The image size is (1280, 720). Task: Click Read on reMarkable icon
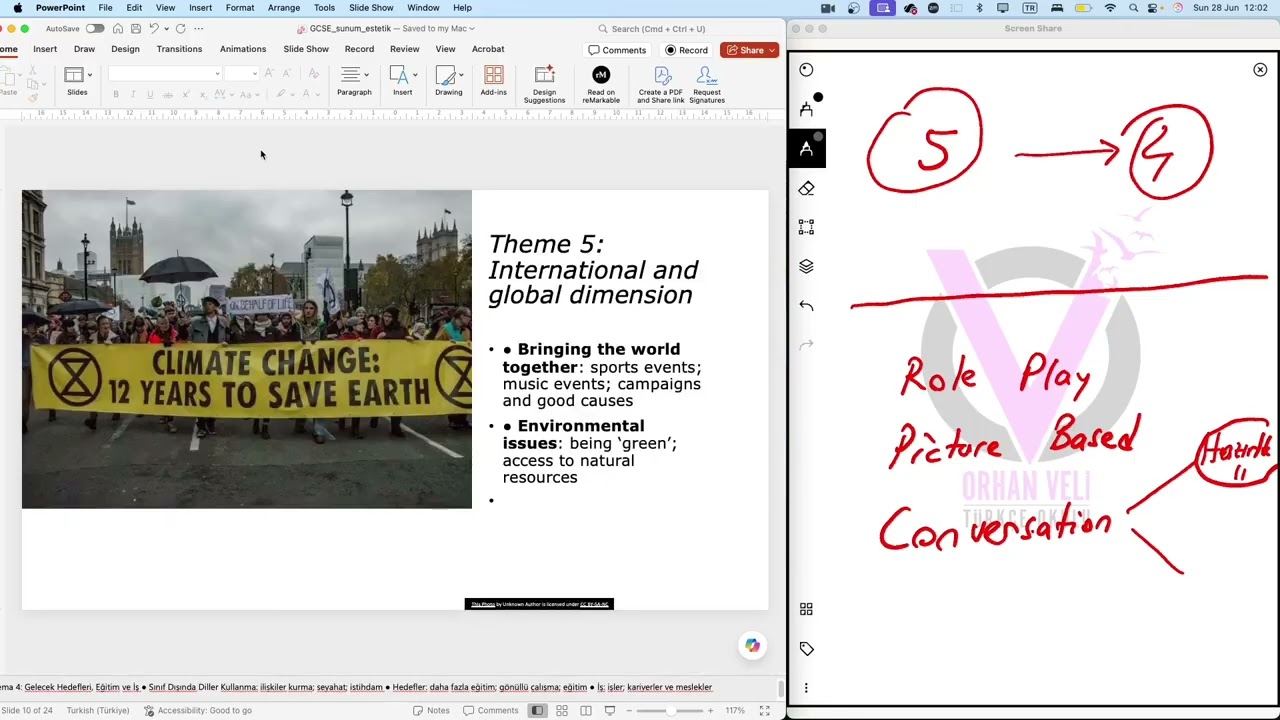tap(601, 84)
